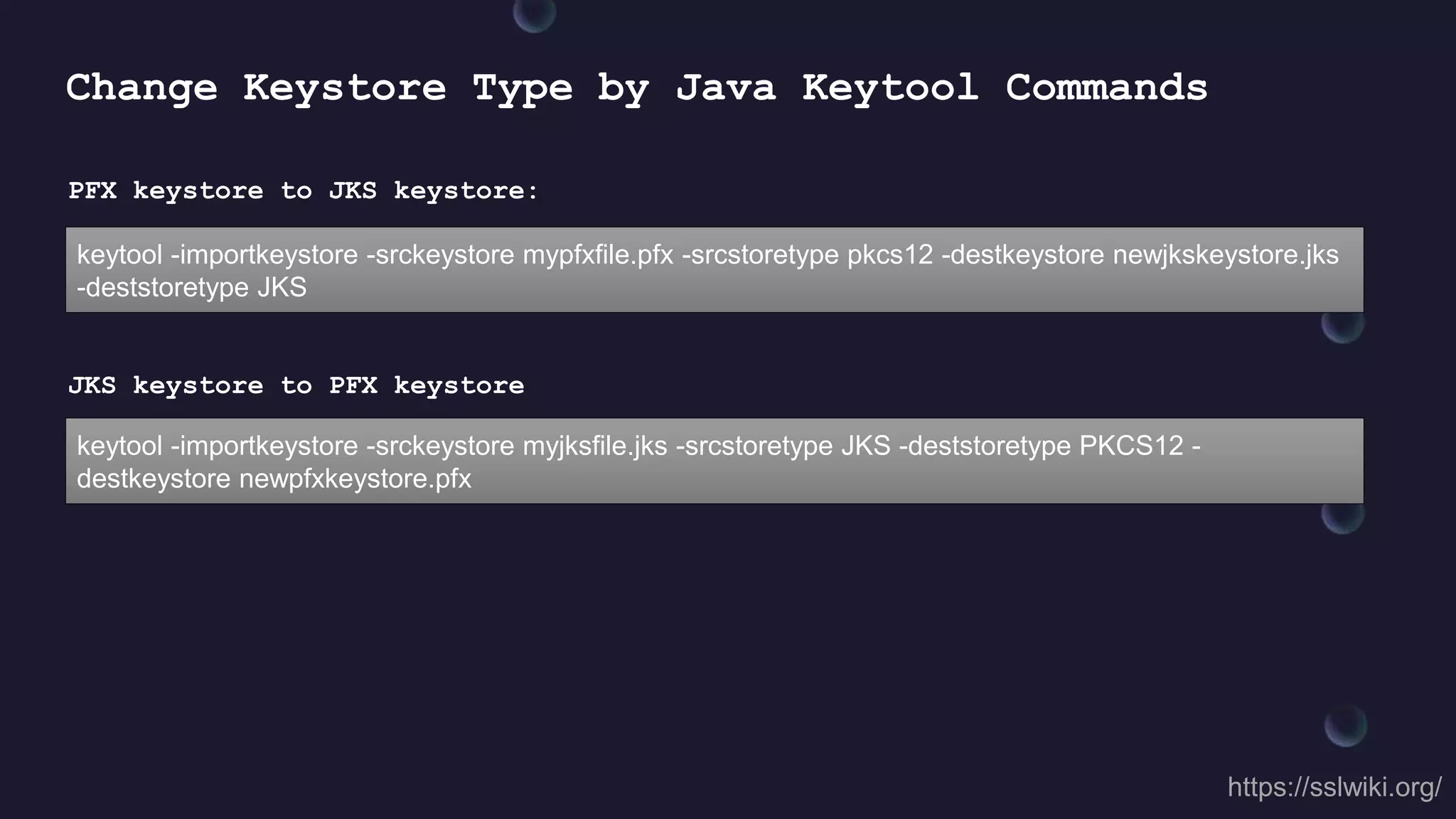This screenshot has width=1456, height=819.
Task: Click uppercase 'PKCS12' in the second command
Action: tap(1131, 446)
